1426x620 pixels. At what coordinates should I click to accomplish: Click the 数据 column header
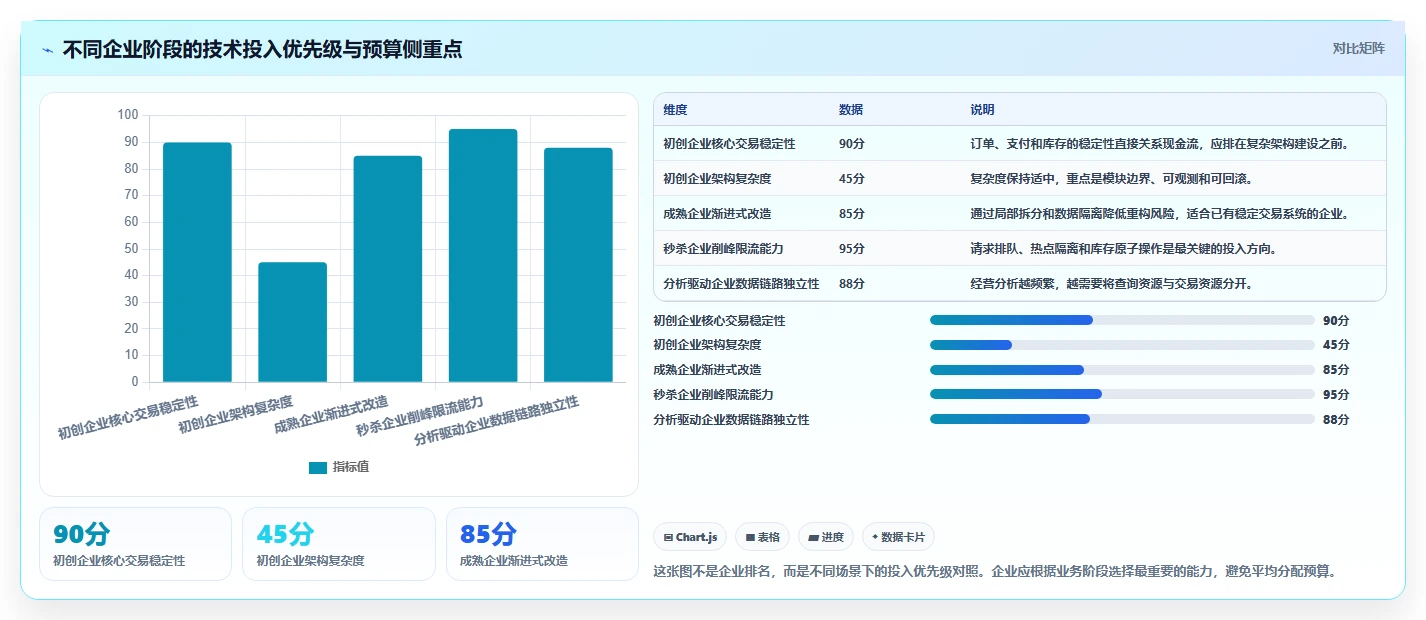(851, 110)
